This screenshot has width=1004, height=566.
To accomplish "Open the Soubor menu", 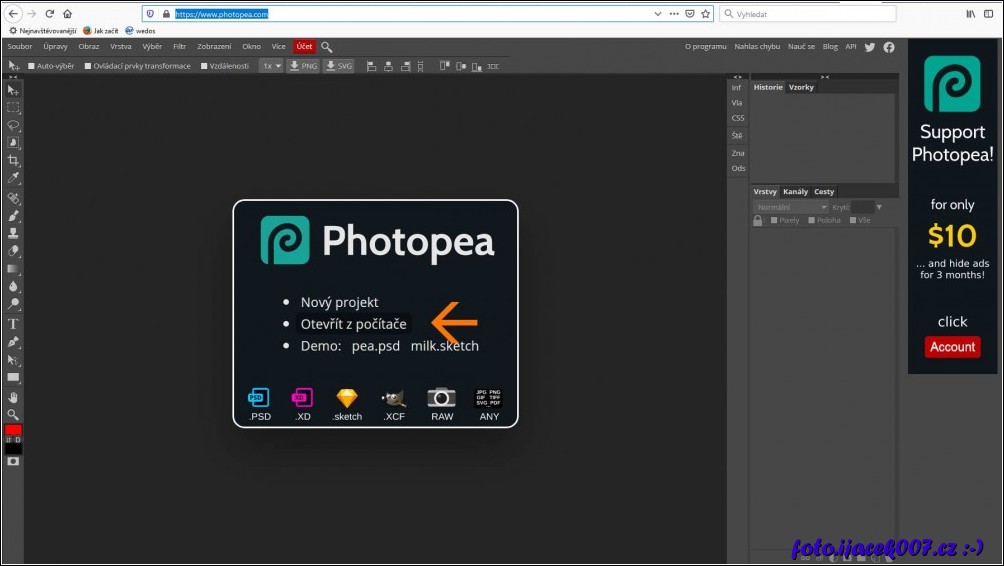I will pos(20,47).
